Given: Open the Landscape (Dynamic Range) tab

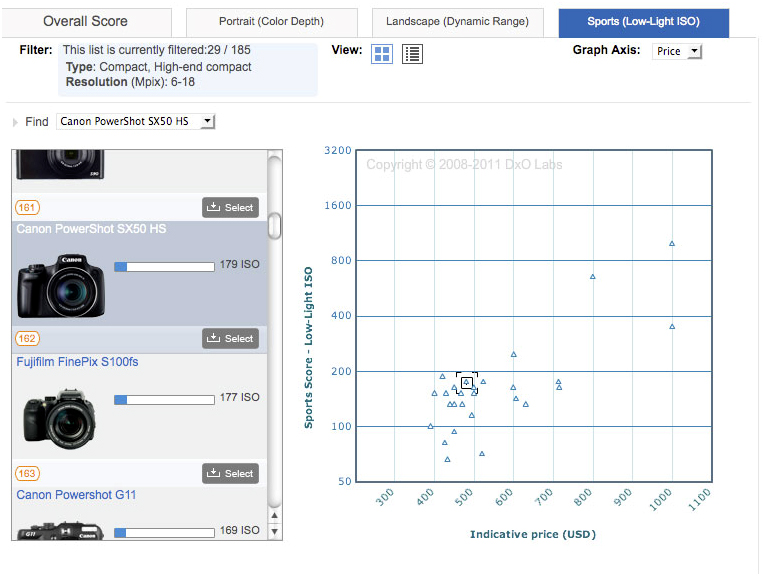Looking at the screenshot, I should (x=457, y=22).
